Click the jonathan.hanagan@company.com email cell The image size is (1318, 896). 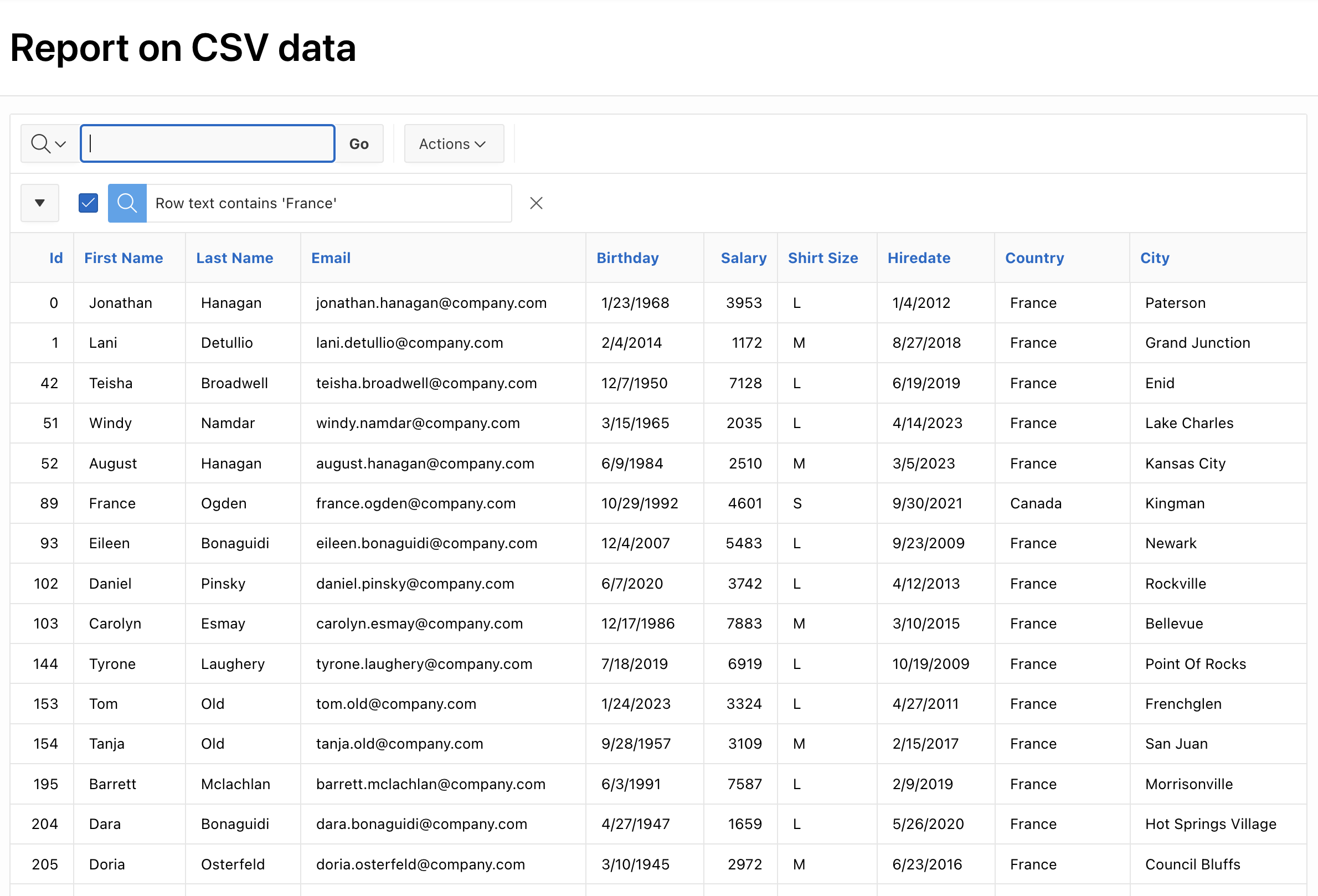click(x=431, y=303)
